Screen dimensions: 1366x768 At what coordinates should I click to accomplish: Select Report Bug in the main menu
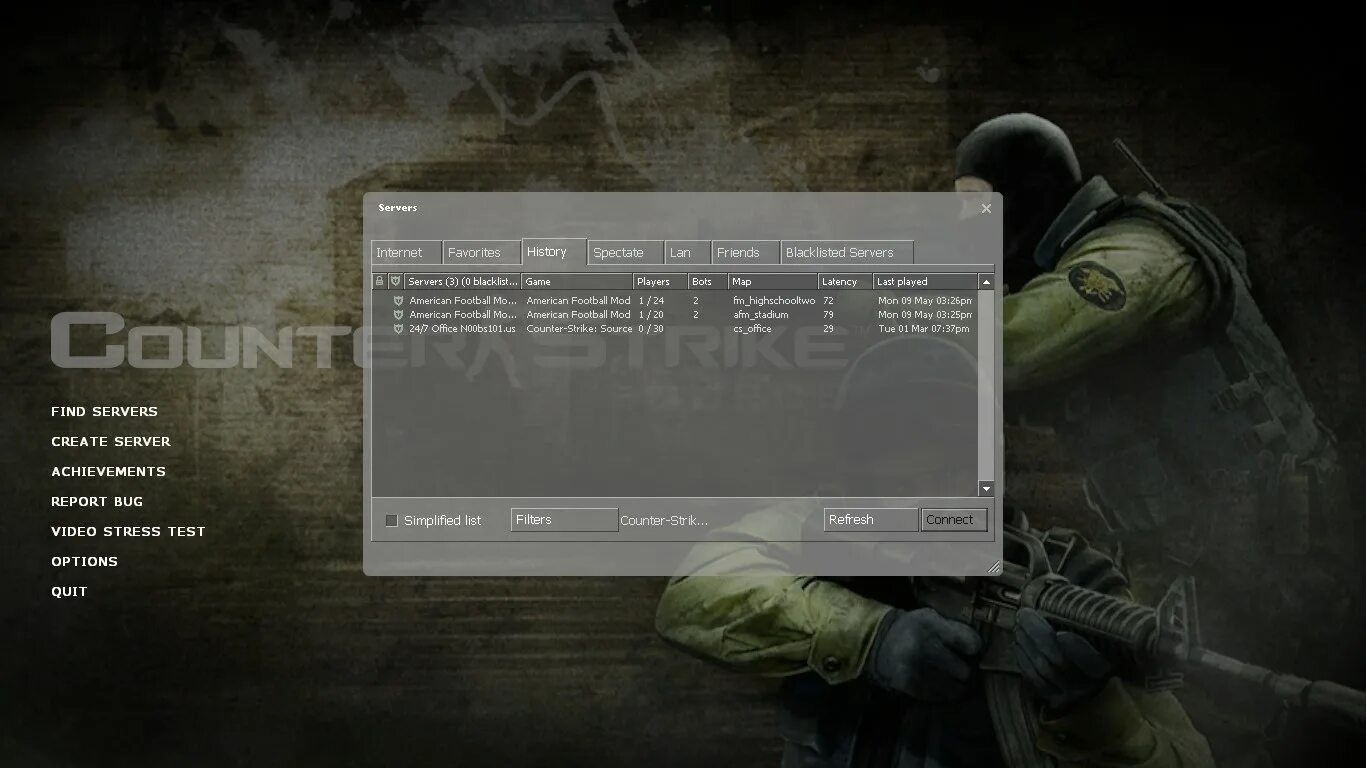point(97,501)
